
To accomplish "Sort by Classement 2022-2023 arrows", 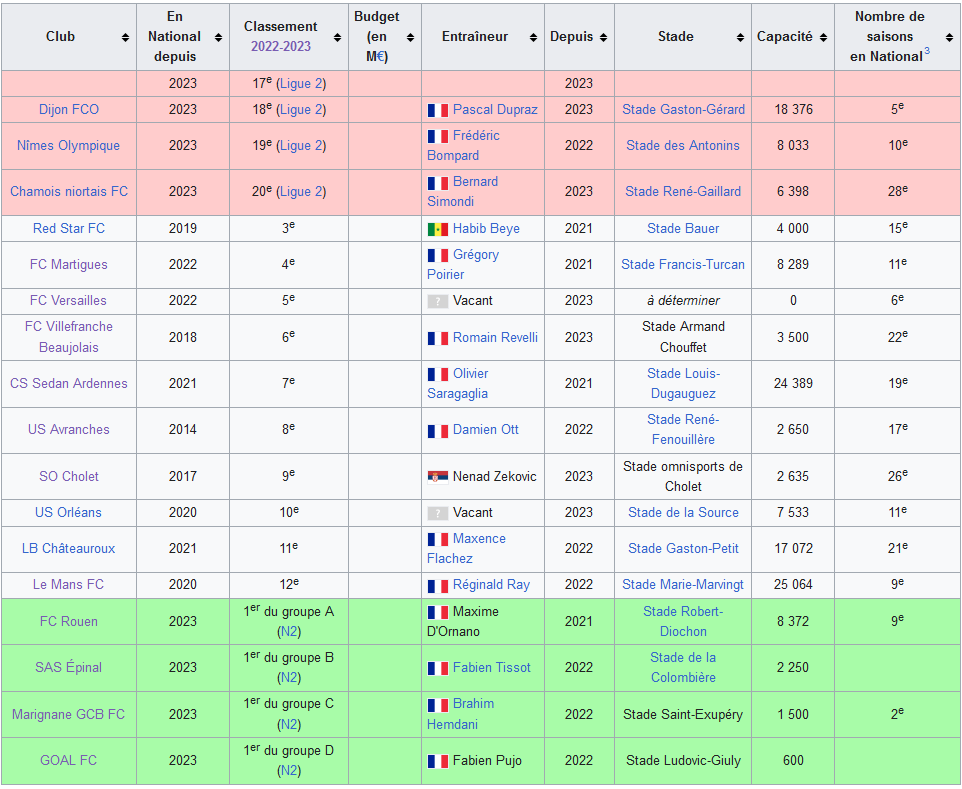I will pyautogui.click(x=337, y=37).
